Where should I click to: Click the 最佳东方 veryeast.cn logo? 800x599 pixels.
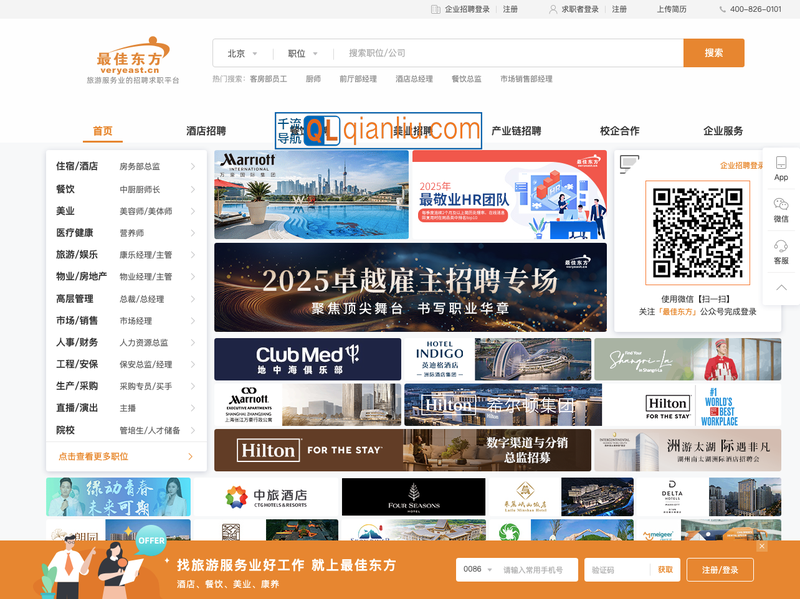[132, 59]
